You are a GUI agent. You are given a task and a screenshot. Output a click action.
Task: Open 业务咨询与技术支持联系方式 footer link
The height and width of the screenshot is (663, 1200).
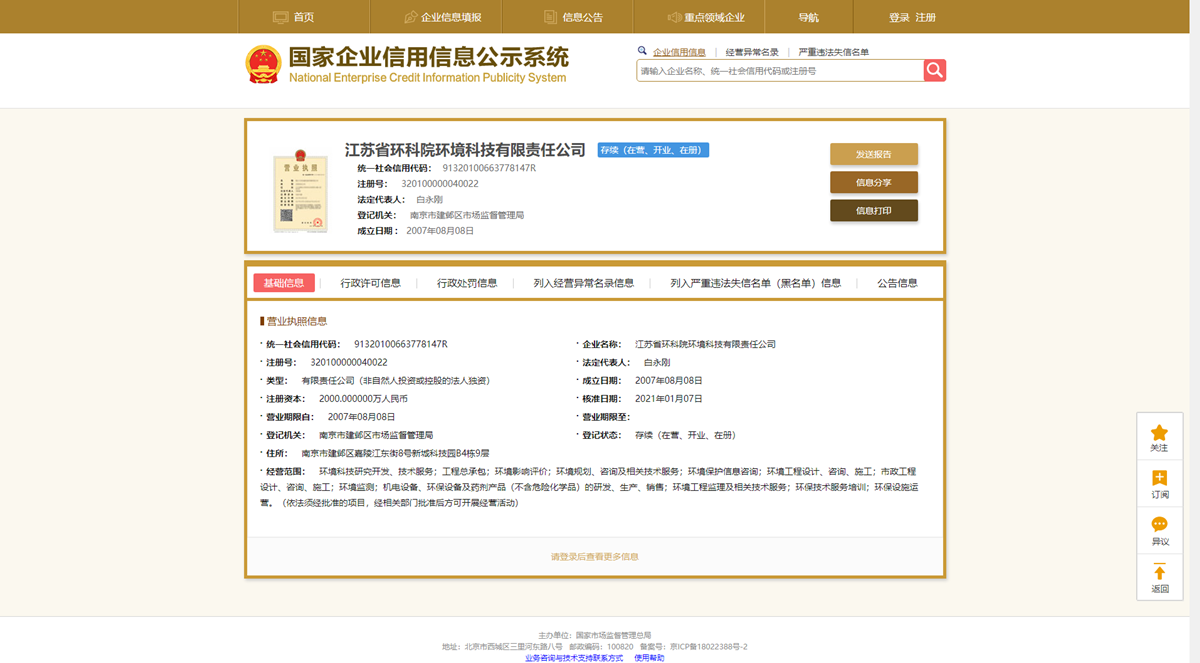pyautogui.click(x=574, y=657)
